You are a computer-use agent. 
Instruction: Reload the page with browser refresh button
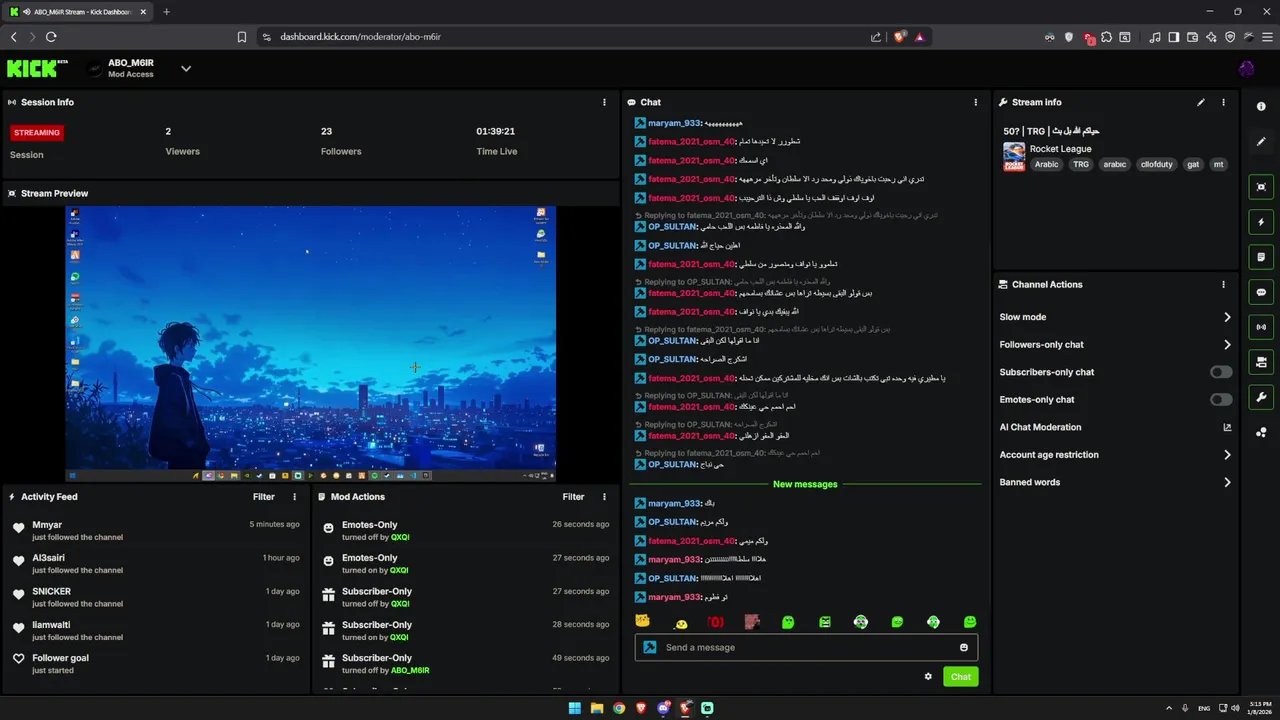click(51, 37)
